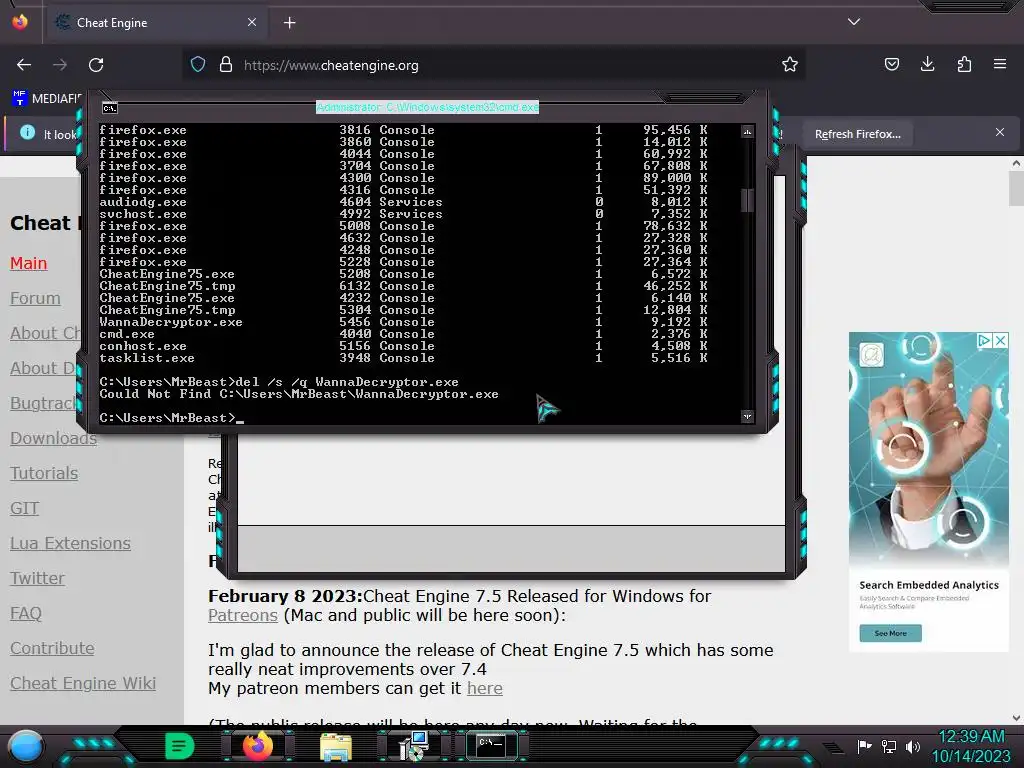Open a new browser tab
This screenshot has width=1024, height=768.
pyautogui.click(x=289, y=23)
